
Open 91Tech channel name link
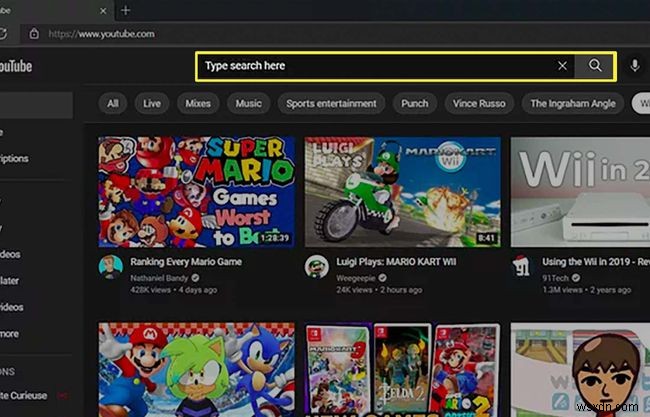pos(556,278)
